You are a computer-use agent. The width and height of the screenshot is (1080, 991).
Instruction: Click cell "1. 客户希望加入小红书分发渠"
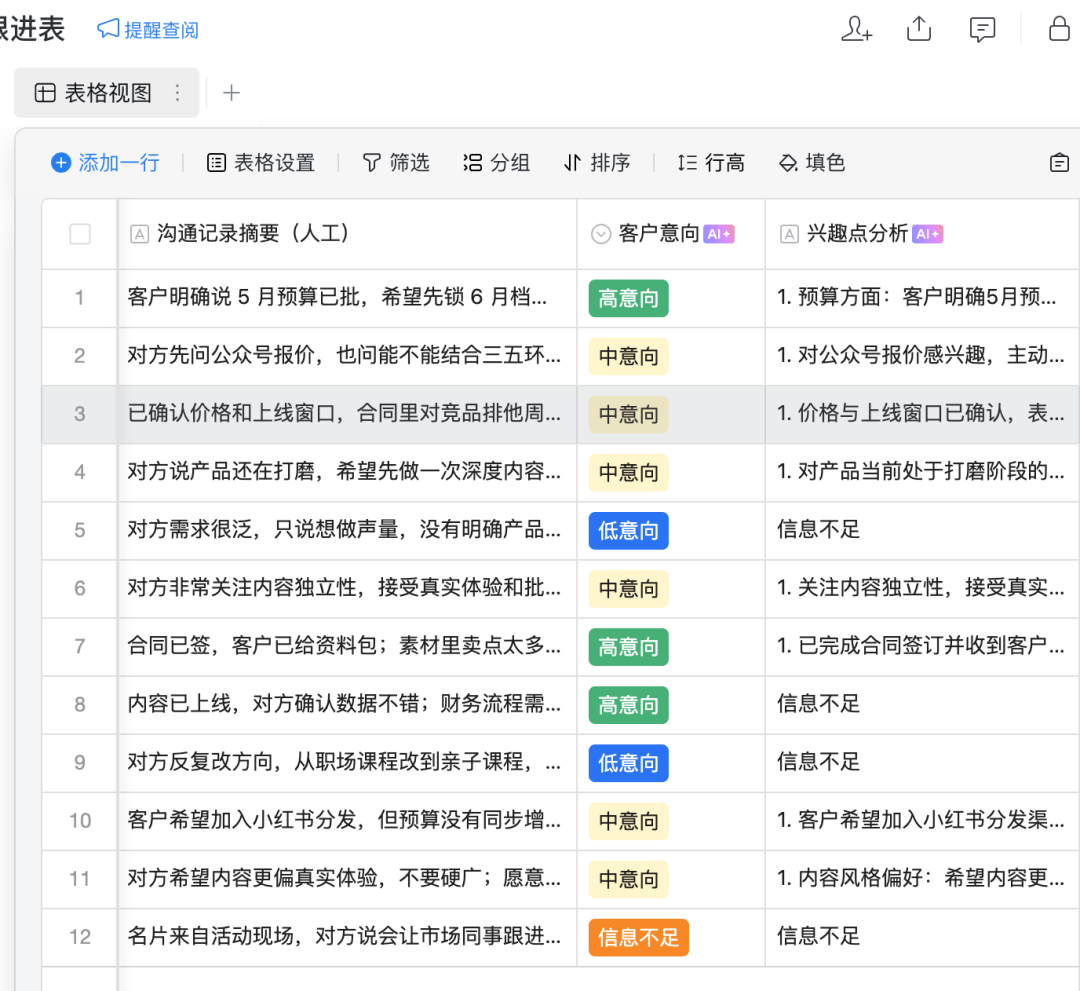click(922, 821)
